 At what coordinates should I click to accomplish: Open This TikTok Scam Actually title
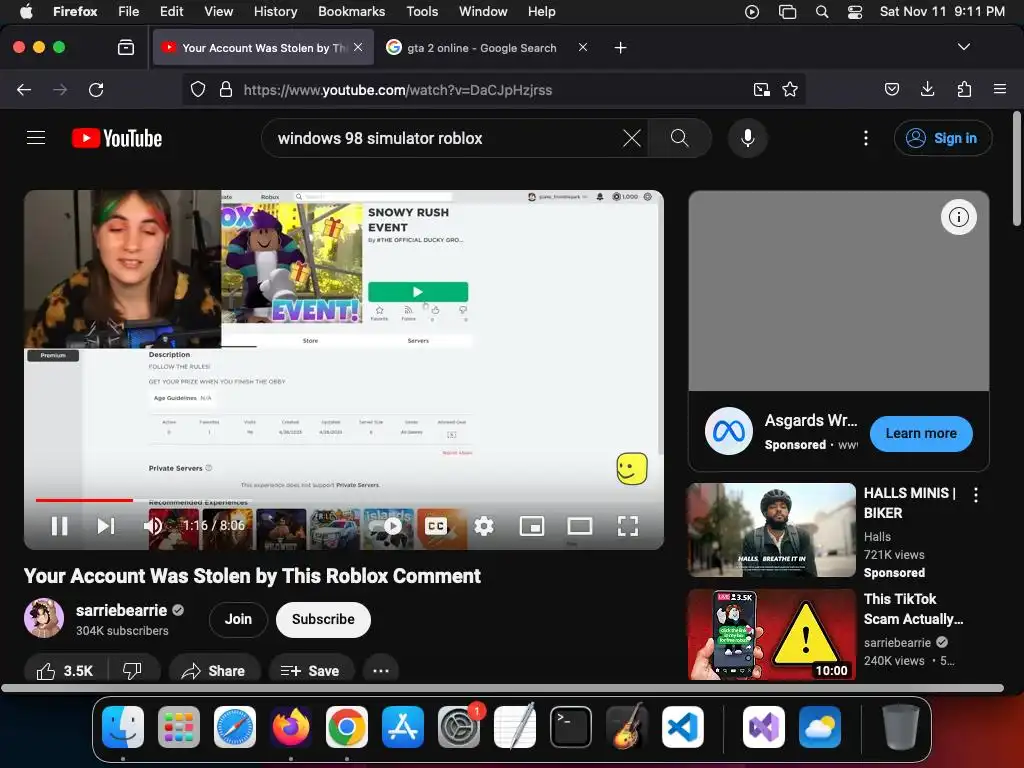tap(913, 609)
